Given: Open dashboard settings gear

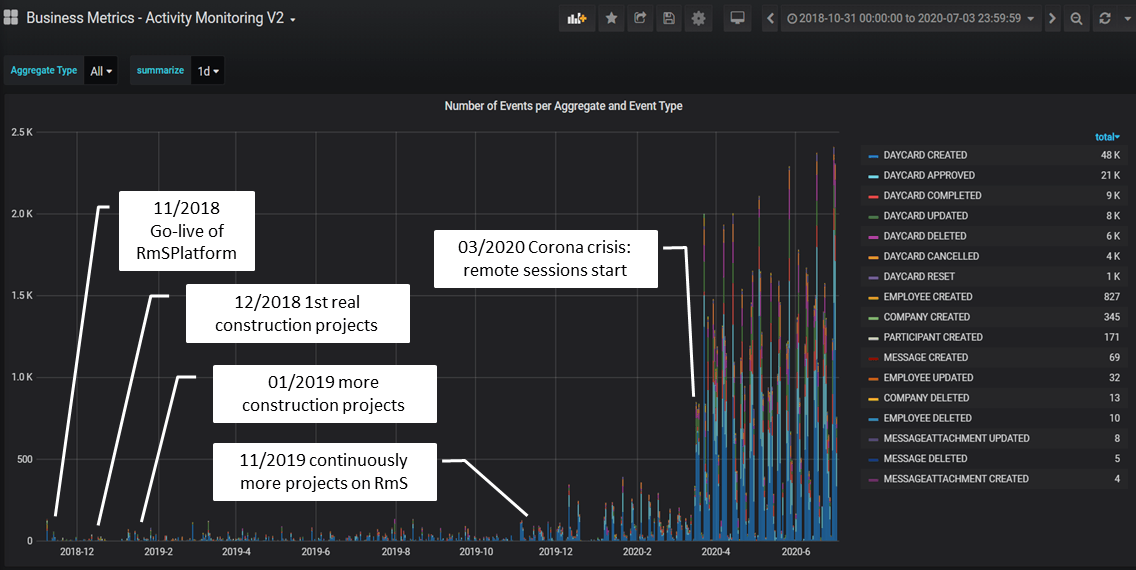Looking at the screenshot, I should 698,19.
